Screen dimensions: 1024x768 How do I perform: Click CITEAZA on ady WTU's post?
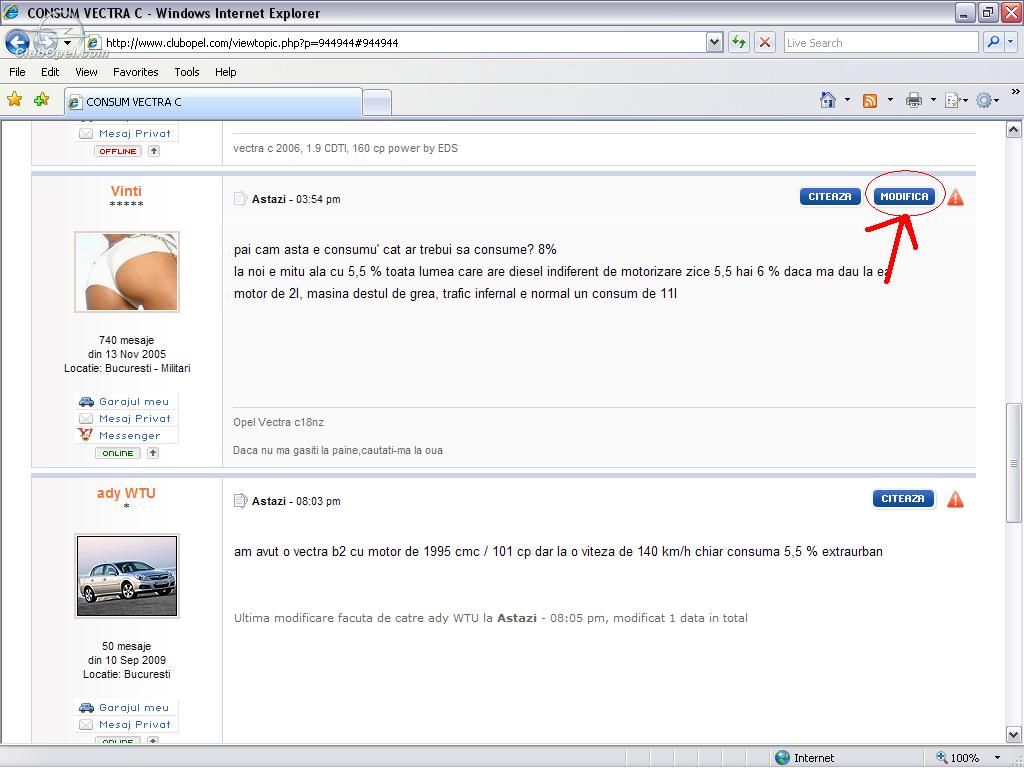[903, 499]
